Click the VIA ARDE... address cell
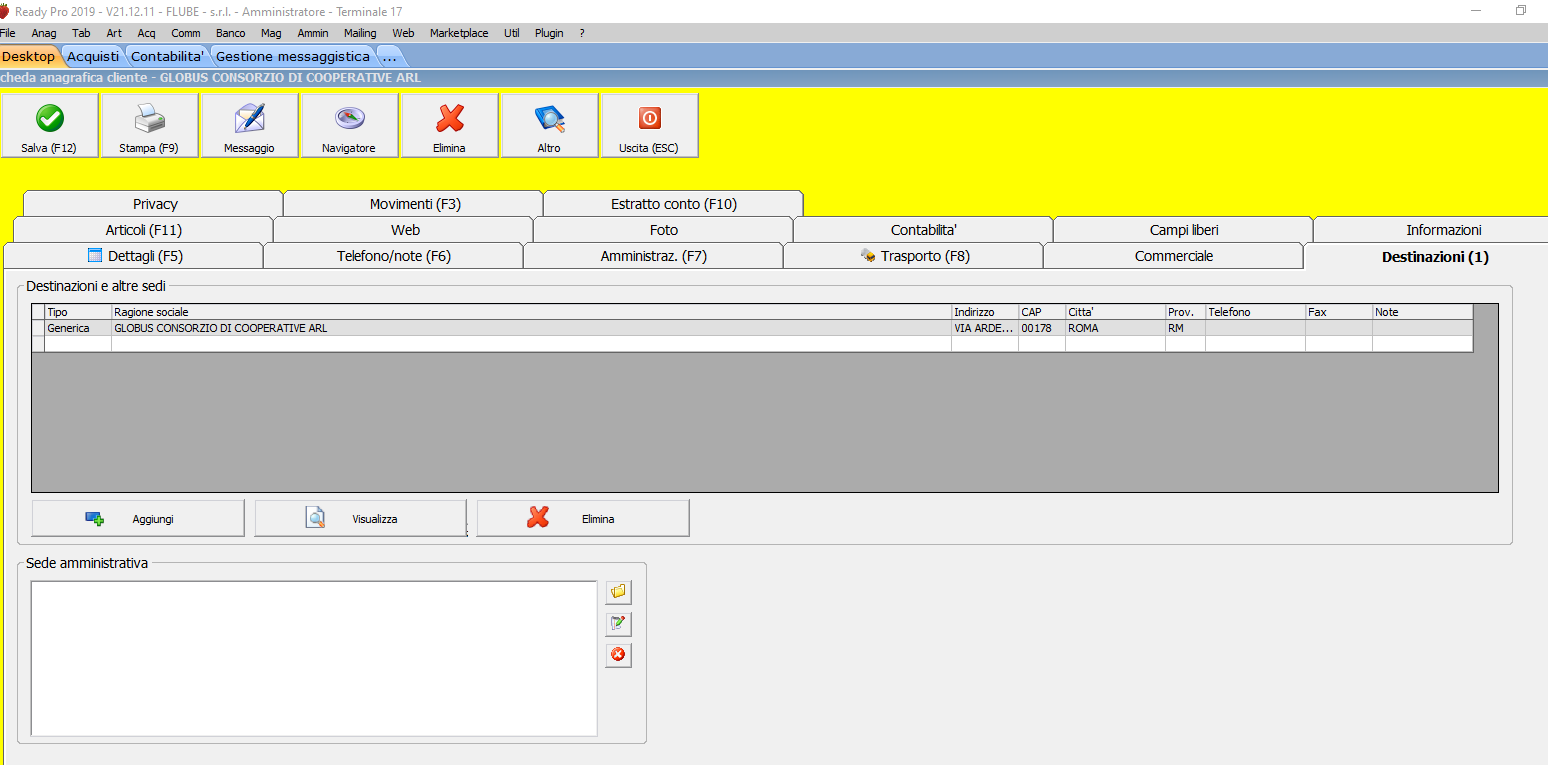The width and height of the screenshot is (1548, 765). click(985, 328)
